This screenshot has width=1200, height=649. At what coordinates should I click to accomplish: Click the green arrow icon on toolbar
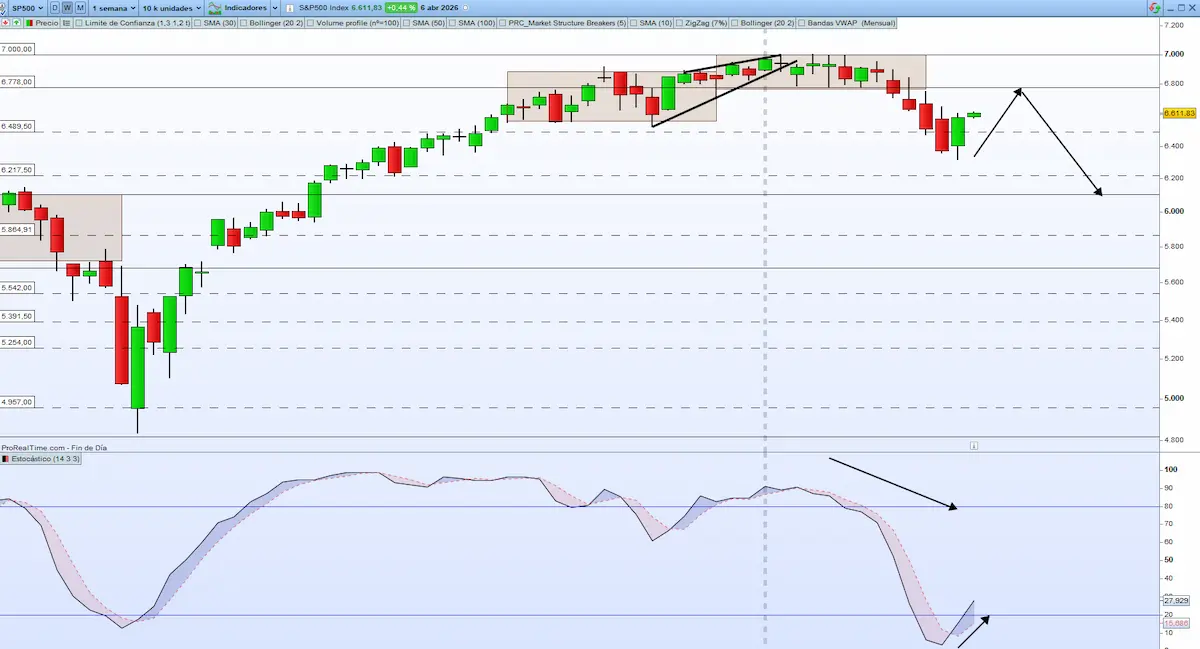click(x=17, y=22)
